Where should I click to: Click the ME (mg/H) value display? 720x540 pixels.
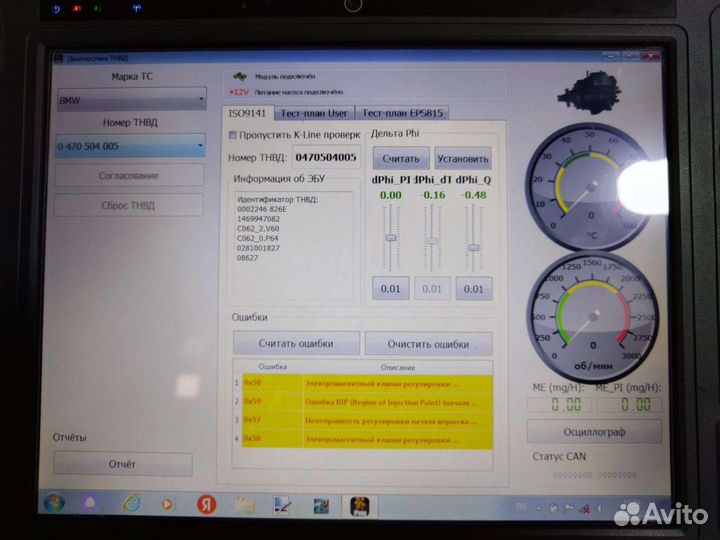pos(560,405)
